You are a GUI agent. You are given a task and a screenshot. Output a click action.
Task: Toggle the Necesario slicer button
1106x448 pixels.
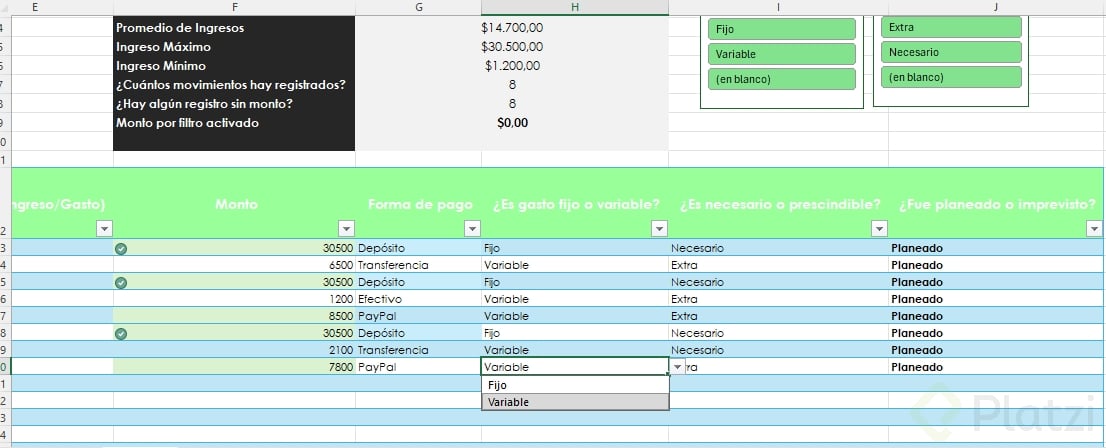951,52
